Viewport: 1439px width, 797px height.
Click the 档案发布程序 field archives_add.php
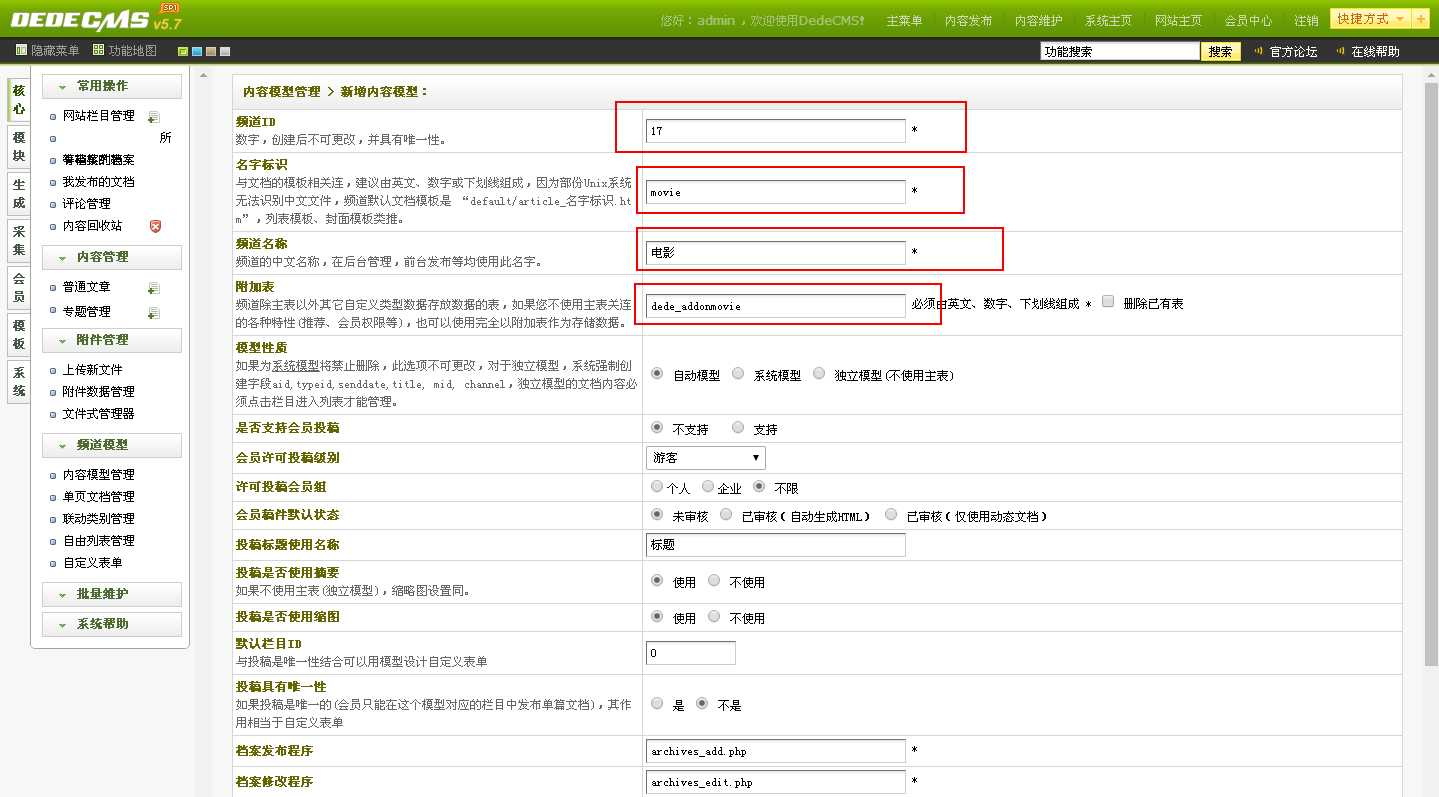(x=776, y=751)
